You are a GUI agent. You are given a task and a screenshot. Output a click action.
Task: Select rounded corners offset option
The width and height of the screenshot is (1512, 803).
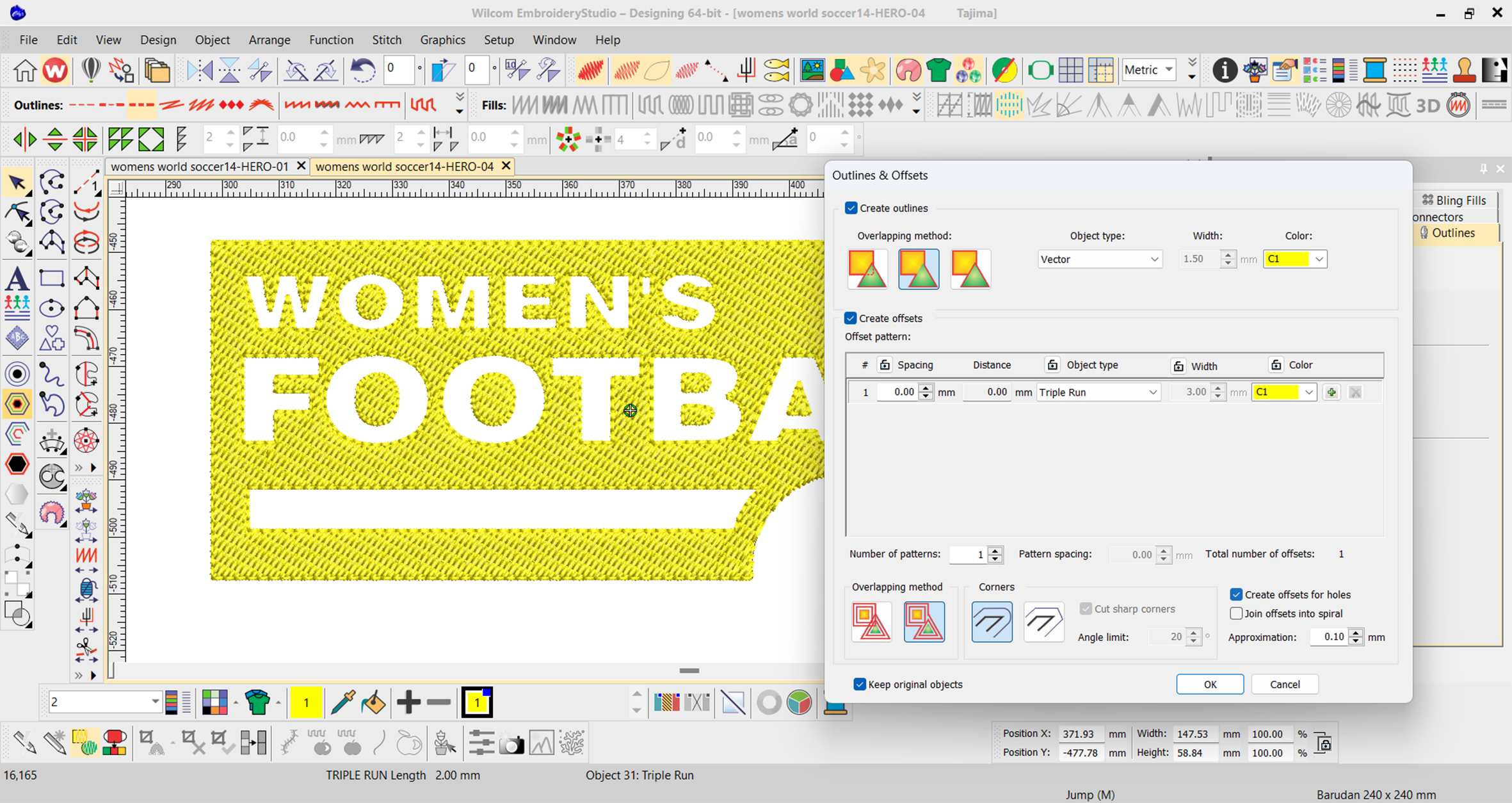[992, 621]
